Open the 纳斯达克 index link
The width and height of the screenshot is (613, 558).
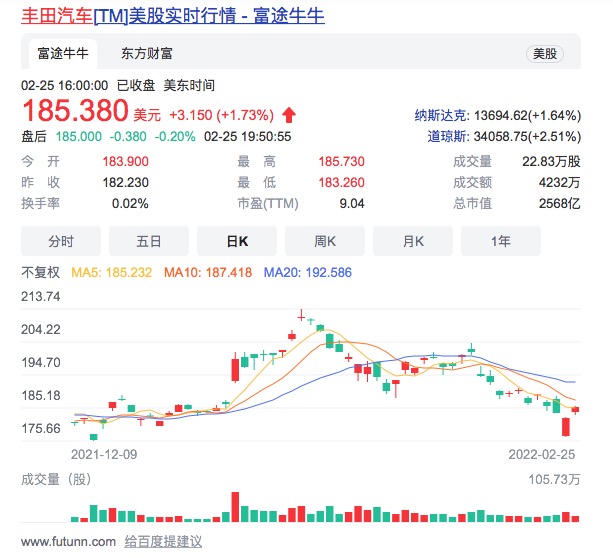pyautogui.click(x=441, y=115)
